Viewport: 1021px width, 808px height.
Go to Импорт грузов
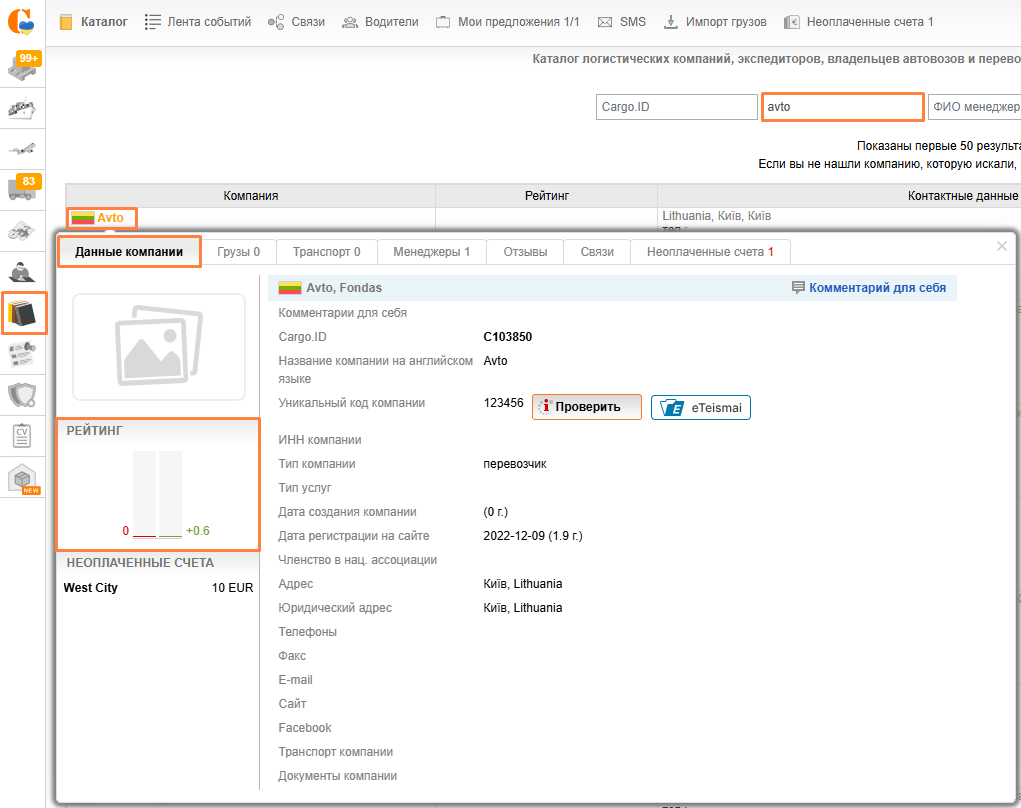coord(715,21)
